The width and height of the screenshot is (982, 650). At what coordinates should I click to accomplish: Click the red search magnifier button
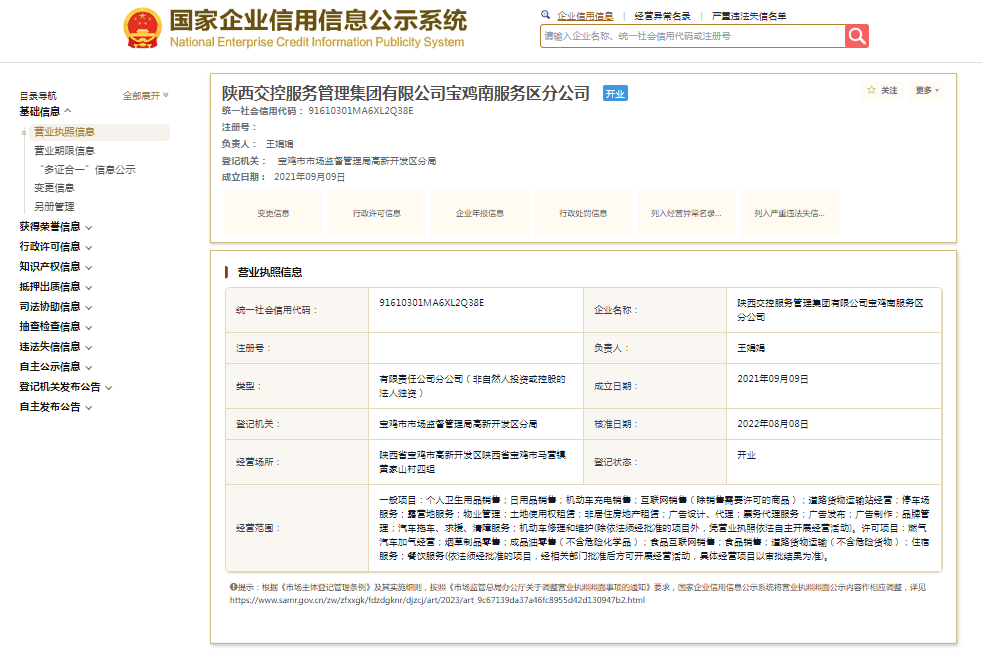pyautogui.click(x=857, y=36)
